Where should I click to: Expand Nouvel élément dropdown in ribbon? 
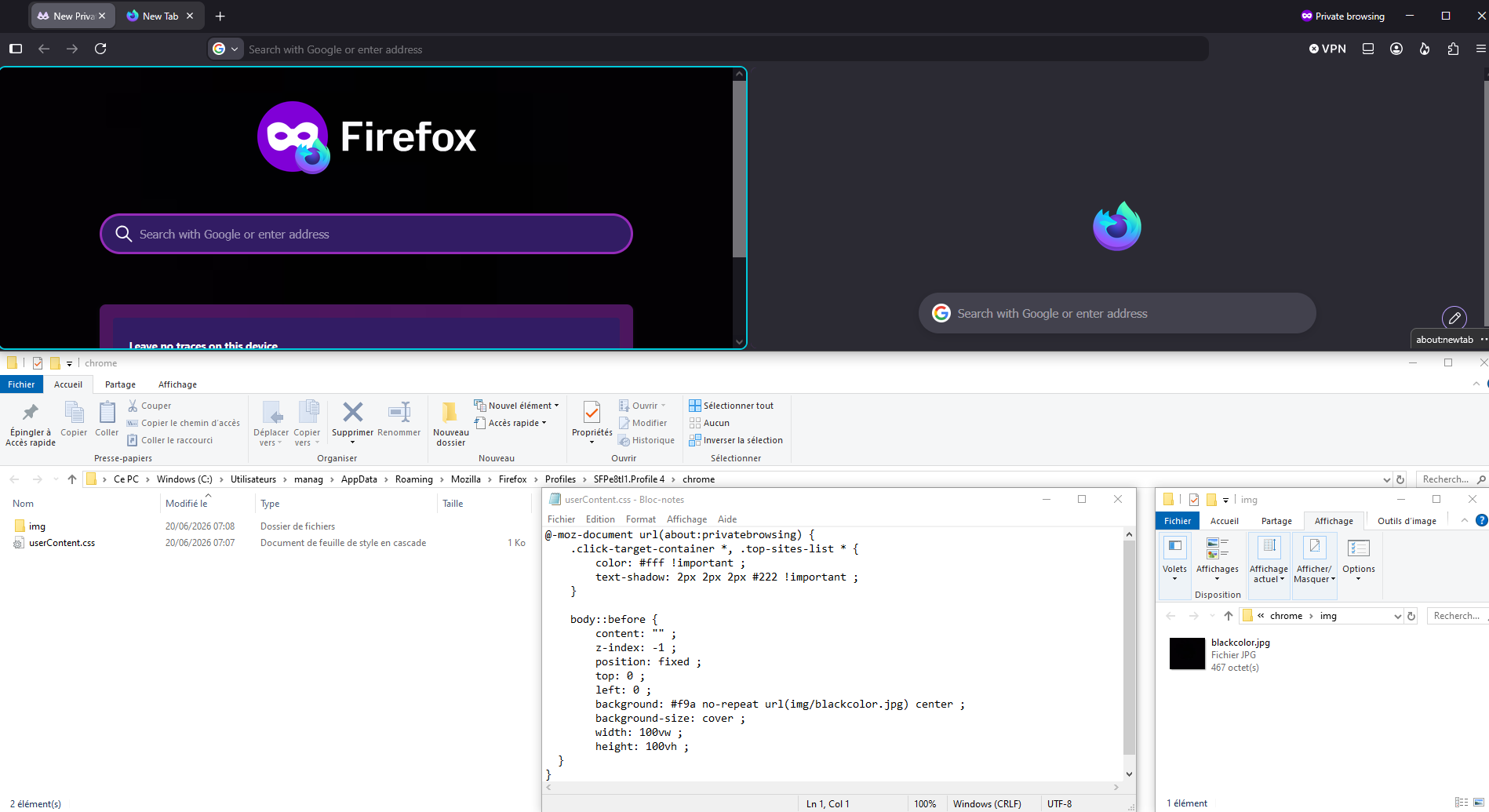point(556,406)
